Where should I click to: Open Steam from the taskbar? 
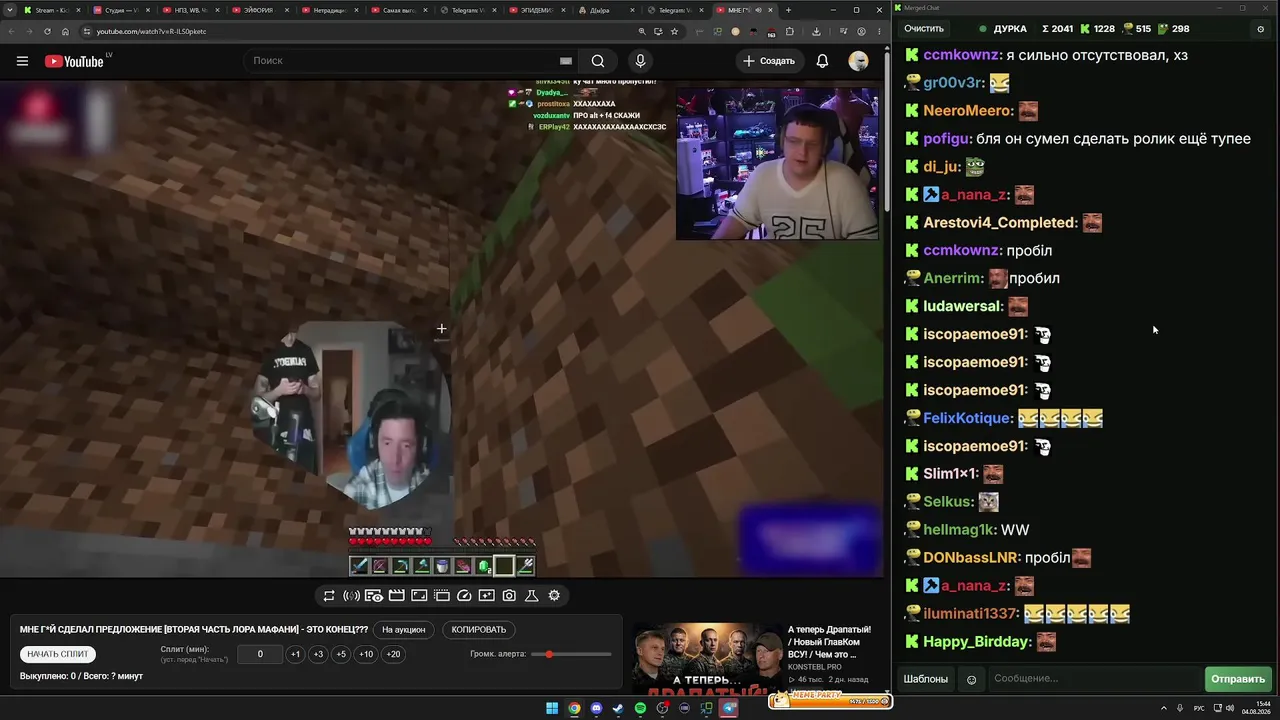618,709
